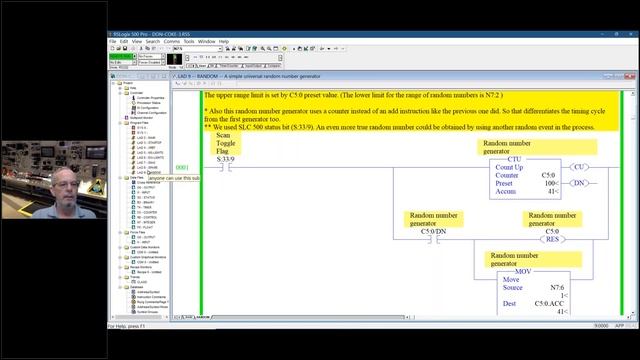Open N7 - INTEGER data file

point(146,222)
